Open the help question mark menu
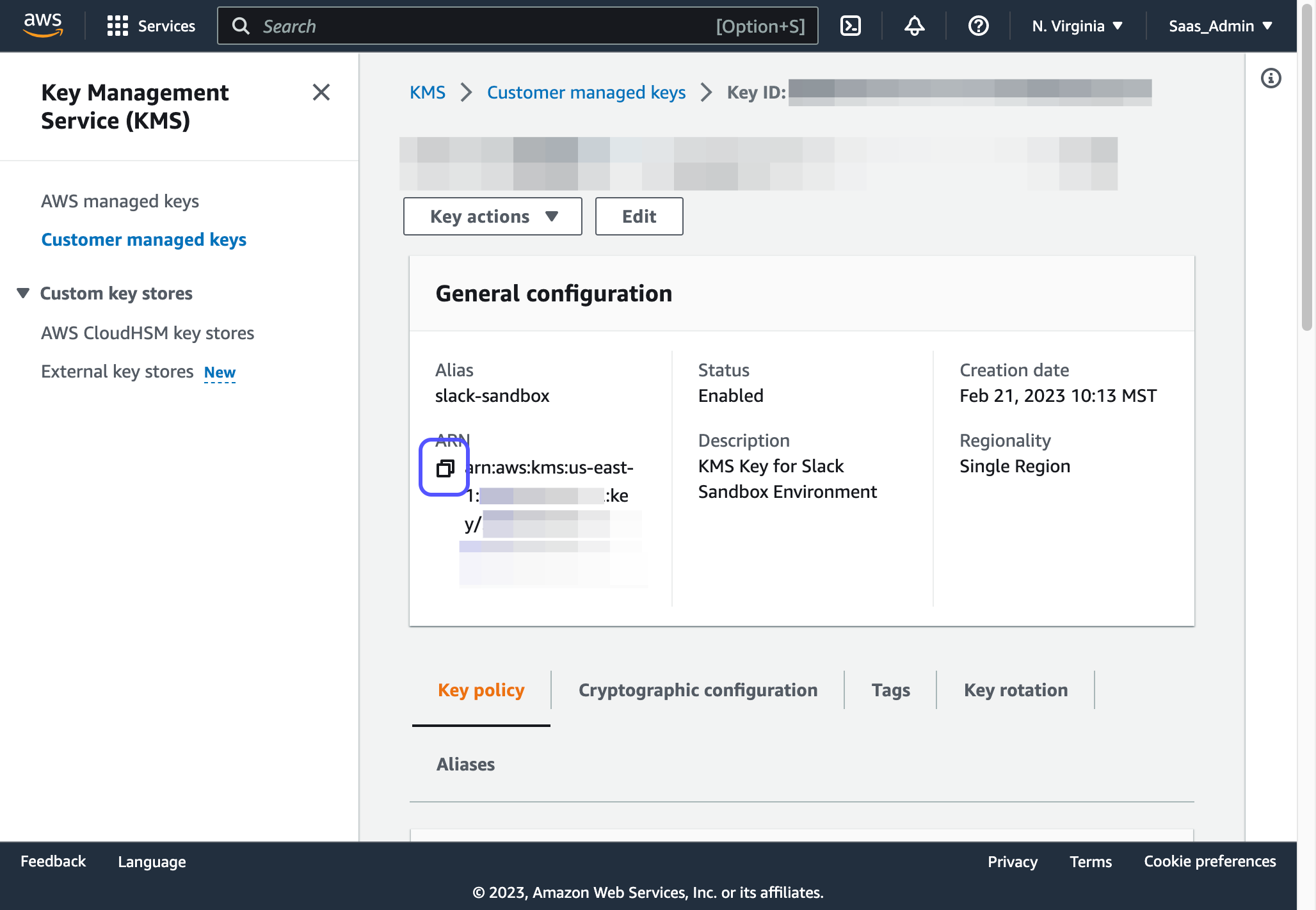 (978, 26)
